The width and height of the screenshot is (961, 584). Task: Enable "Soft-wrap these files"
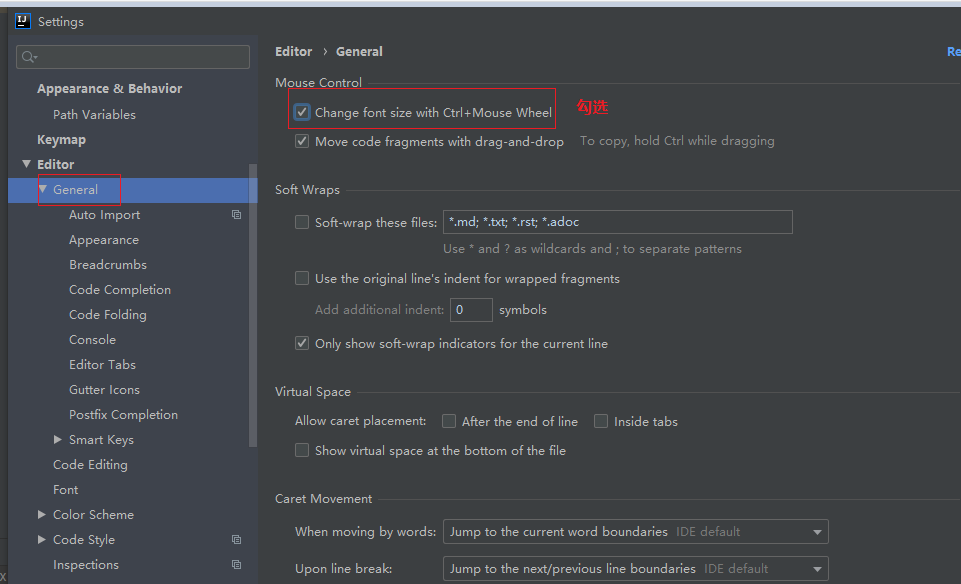(302, 222)
